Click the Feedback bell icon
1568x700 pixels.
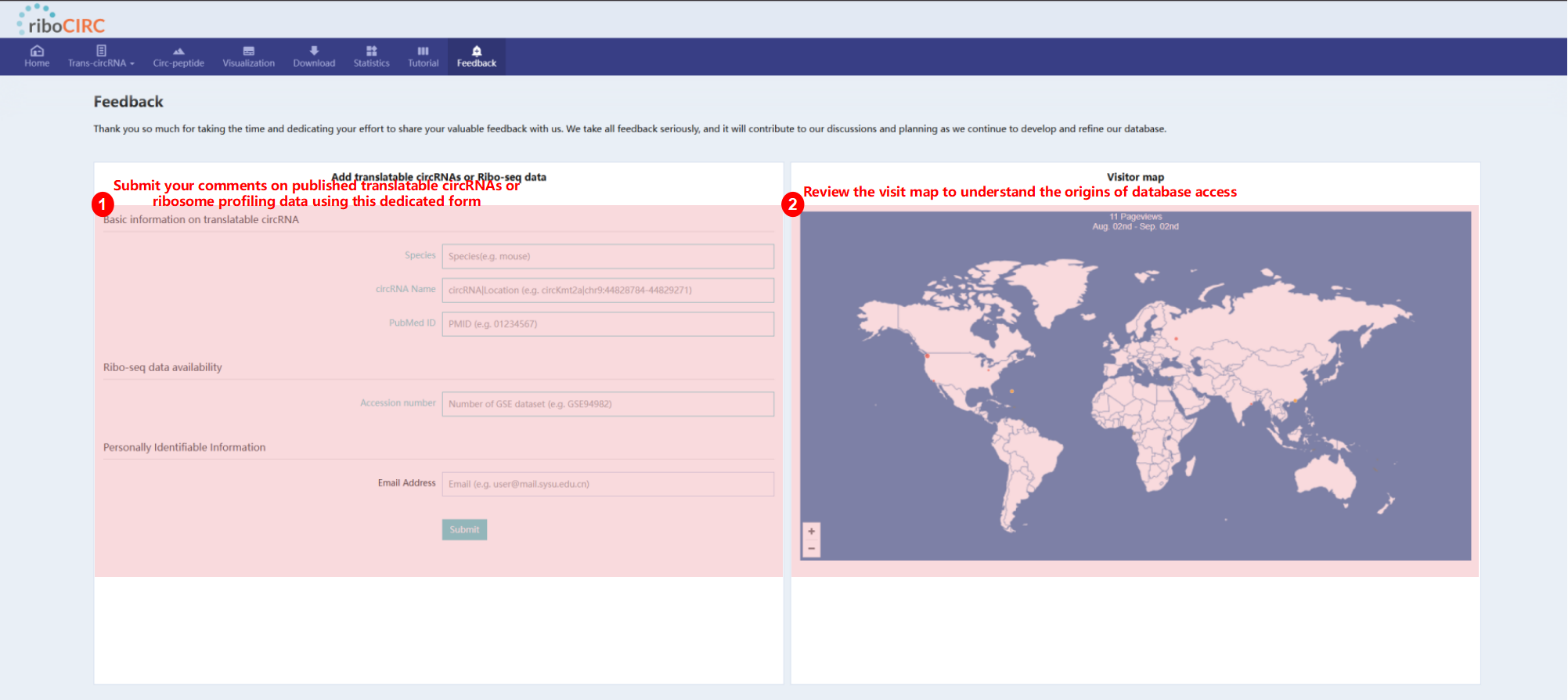coord(477,51)
